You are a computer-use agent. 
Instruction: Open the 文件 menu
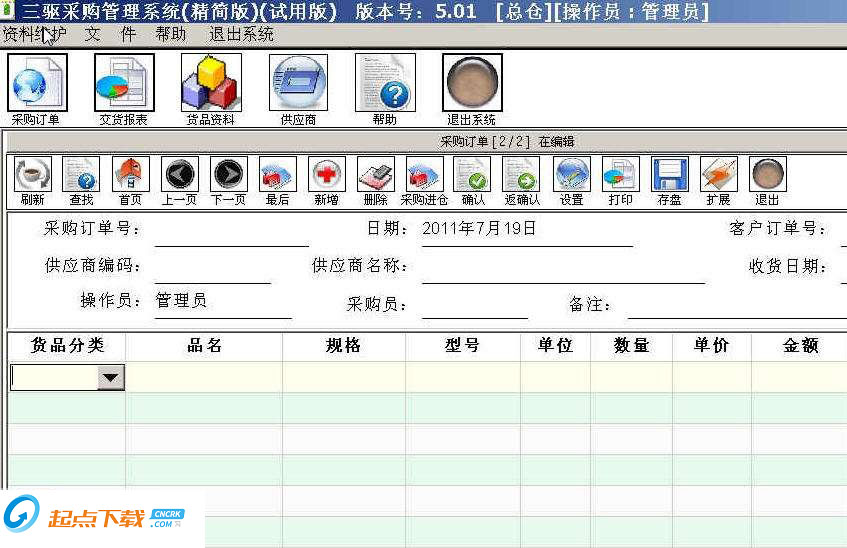[x=110, y=35]
